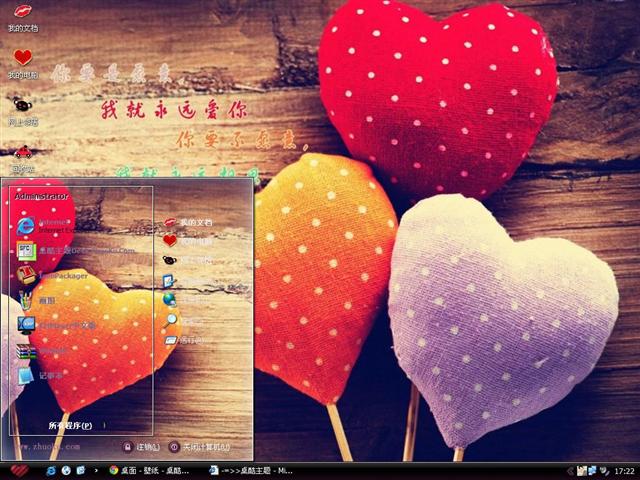640x480 pixels.
Task: Open the magnifier search item in the Start menu
Action: 182,321
